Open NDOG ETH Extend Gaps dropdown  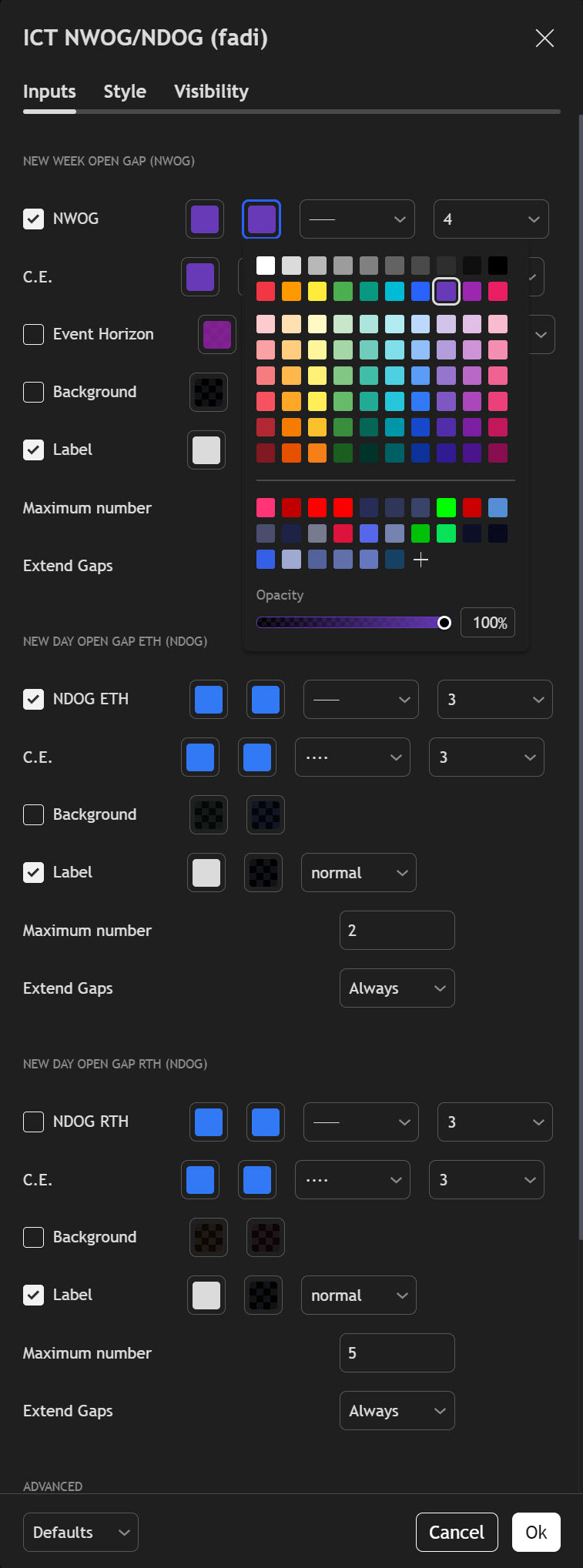[x=397, y=988]
